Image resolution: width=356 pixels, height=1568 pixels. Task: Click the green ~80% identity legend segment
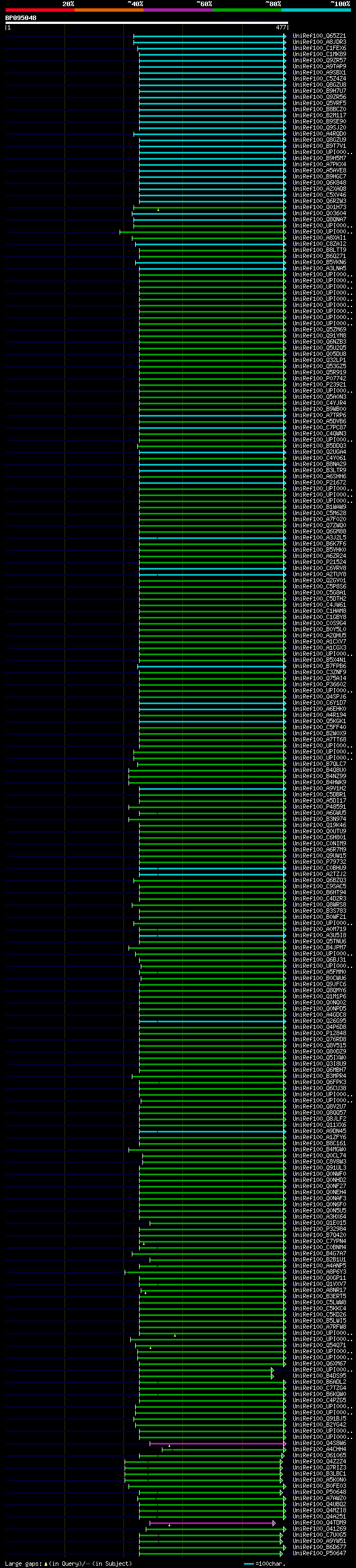coord(247,10)
